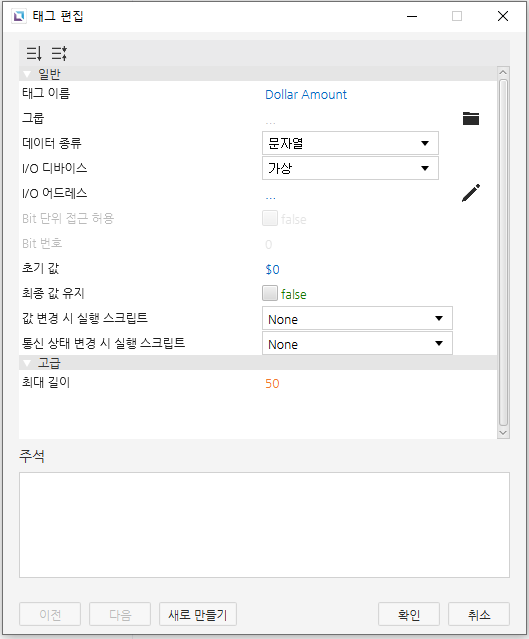The height and width of the screenshot is (639, 529).
Task: Click the 취소 button
Action: pyautogui.click(x=479, y=614)
